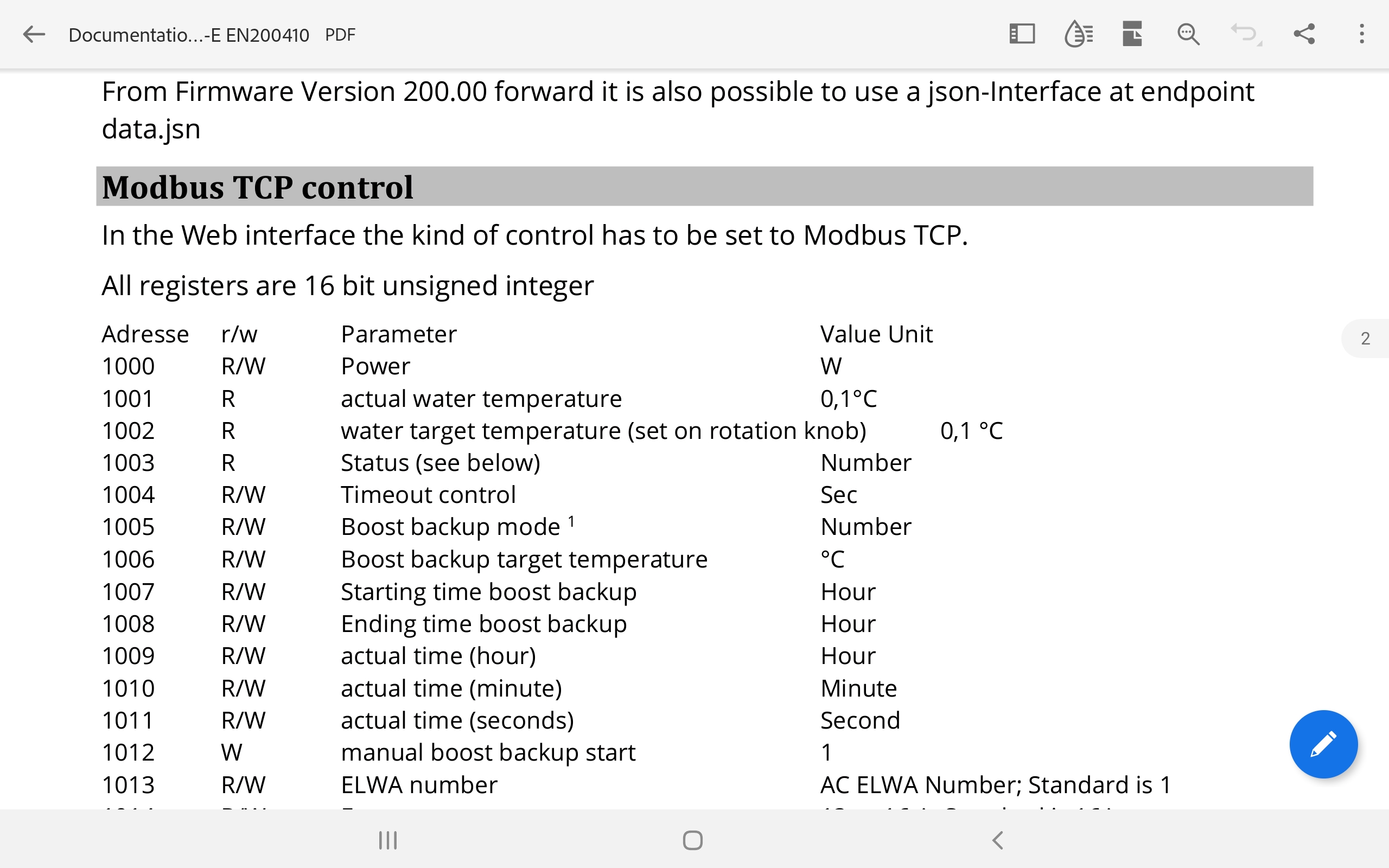Tap the document title Documentatio...-E EN200410

(188, 35)
